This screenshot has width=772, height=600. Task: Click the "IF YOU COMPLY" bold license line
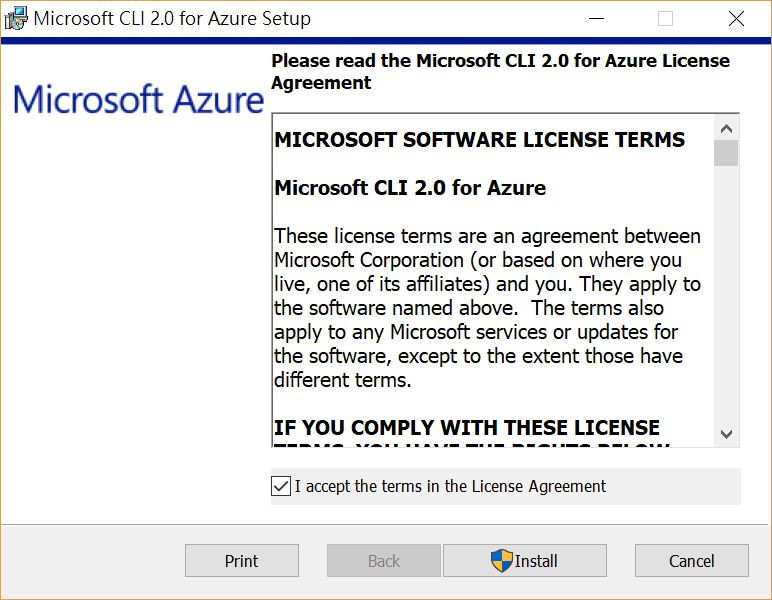(x=467, y=428)
